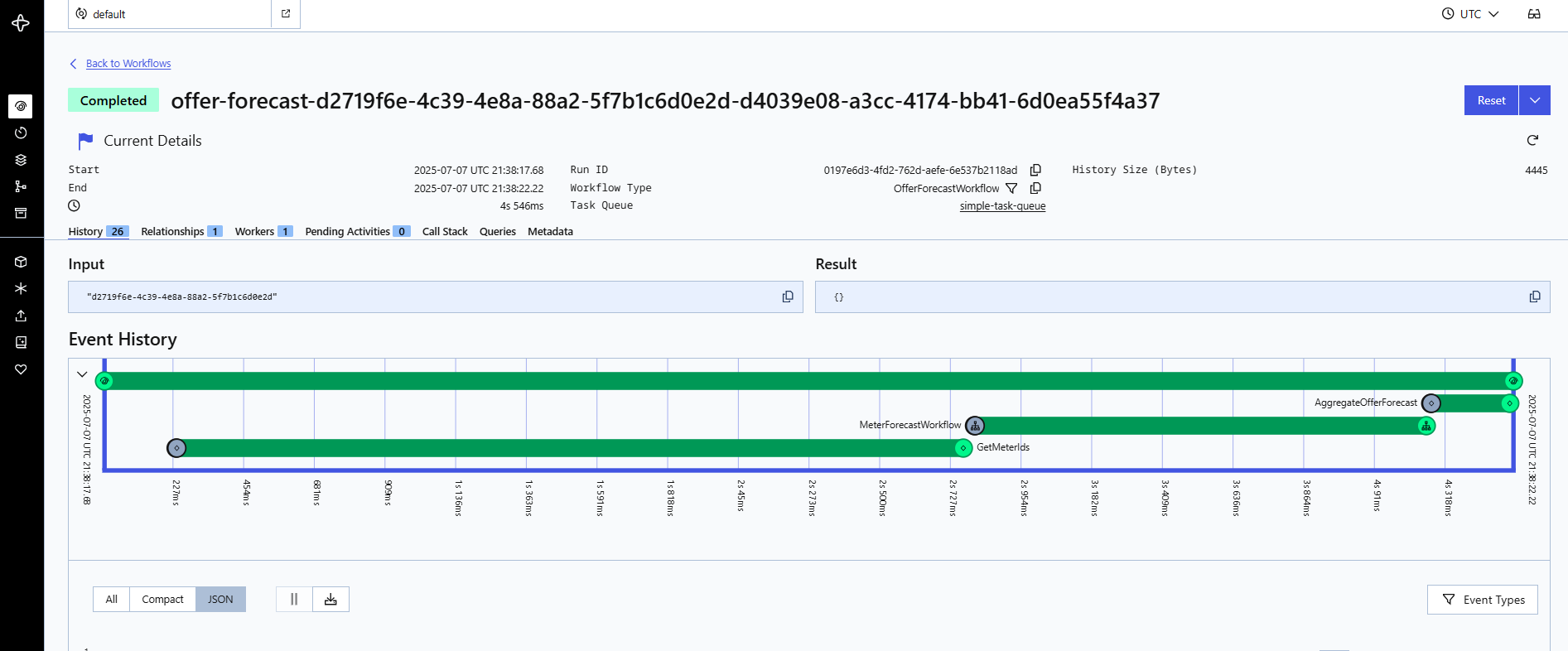This screenshot has height=651, width=1568.
Task: Pause event history live updates
Action: click(x=294, y=599)
